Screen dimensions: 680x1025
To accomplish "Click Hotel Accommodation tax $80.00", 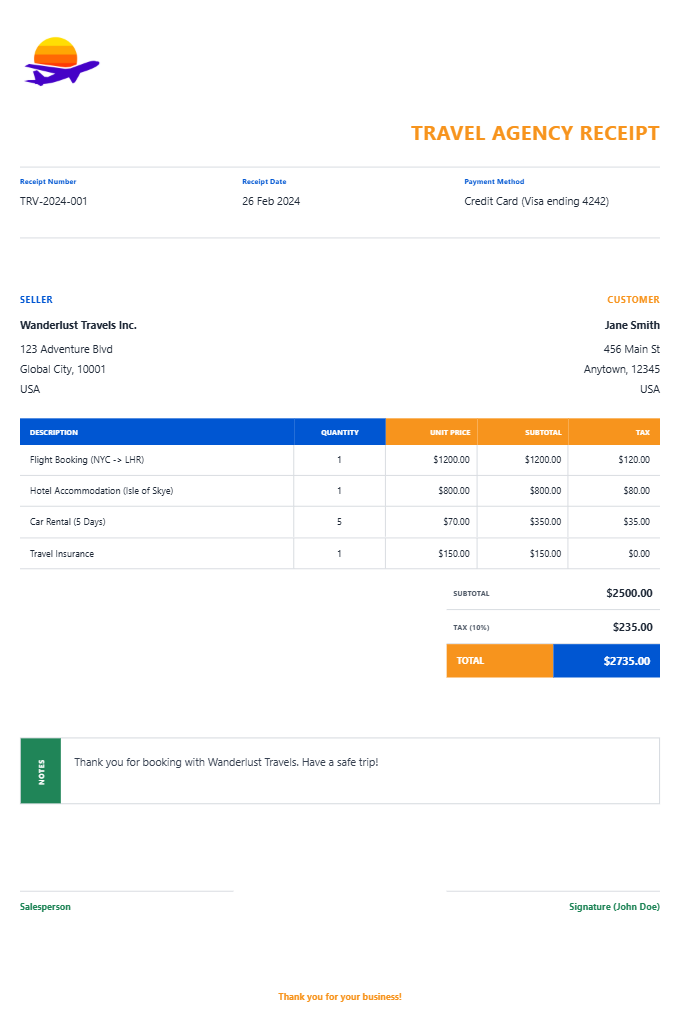I will 636,491.
